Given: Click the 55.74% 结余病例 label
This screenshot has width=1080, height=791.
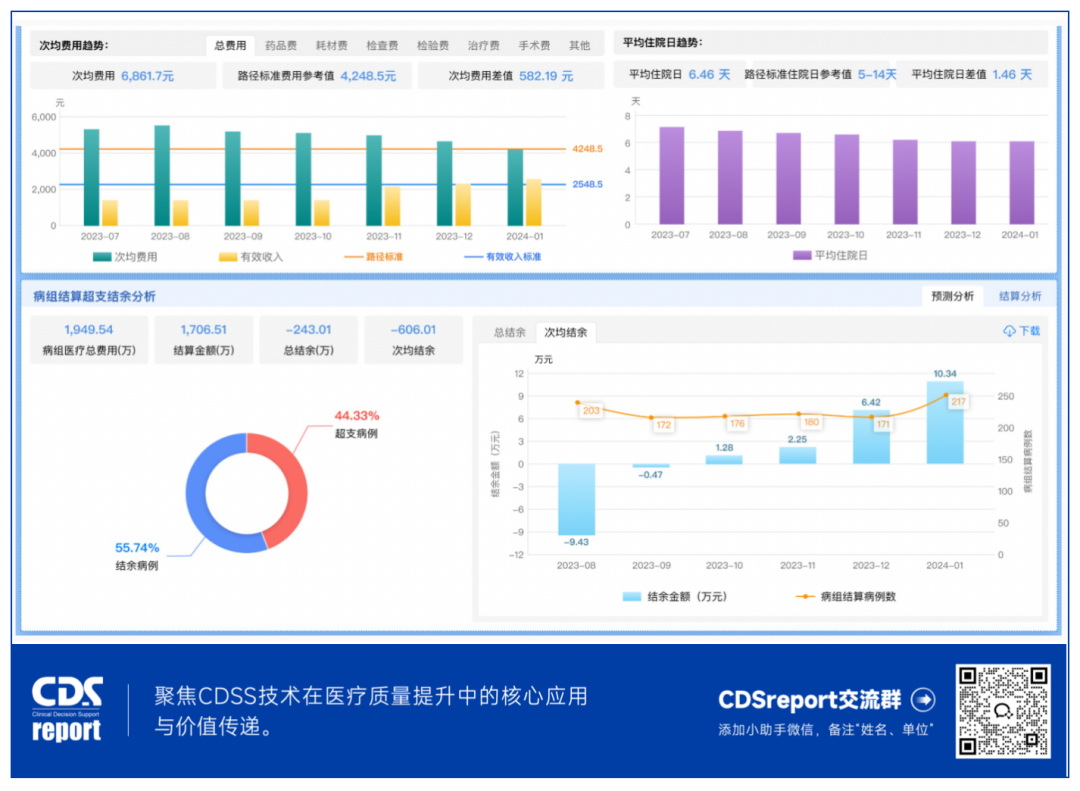Looking at the screenshot, I should 136,556.
